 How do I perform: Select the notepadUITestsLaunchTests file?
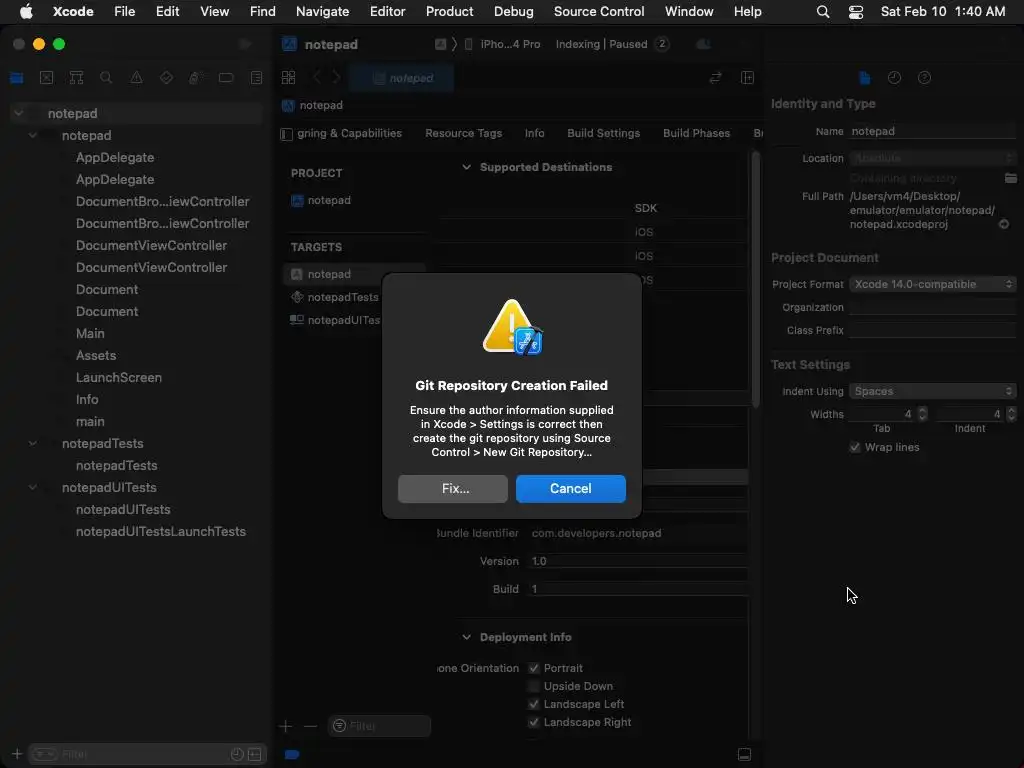pos(161,532)
